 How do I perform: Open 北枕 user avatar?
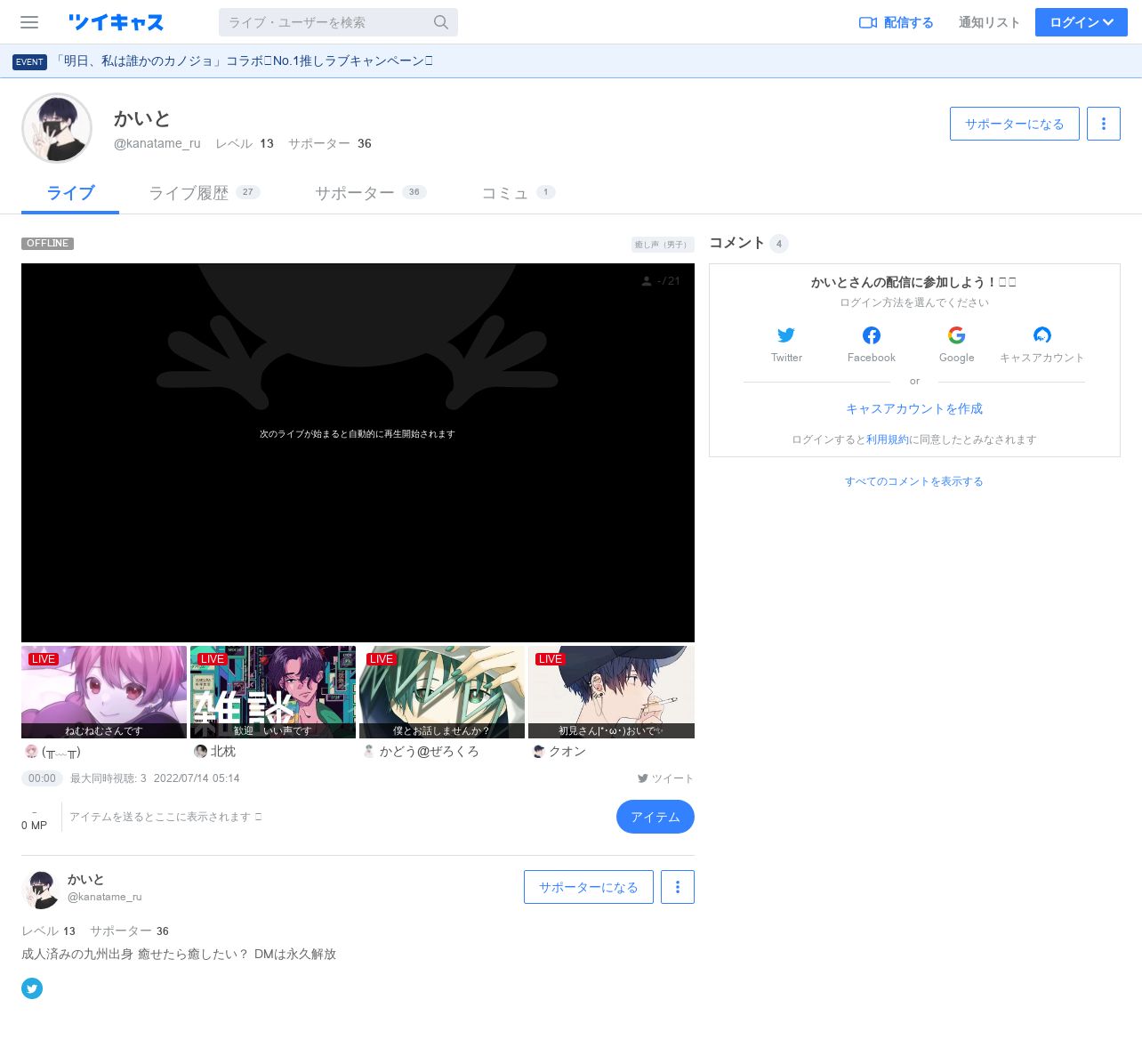pyautogui.click(x=200, y=752)
